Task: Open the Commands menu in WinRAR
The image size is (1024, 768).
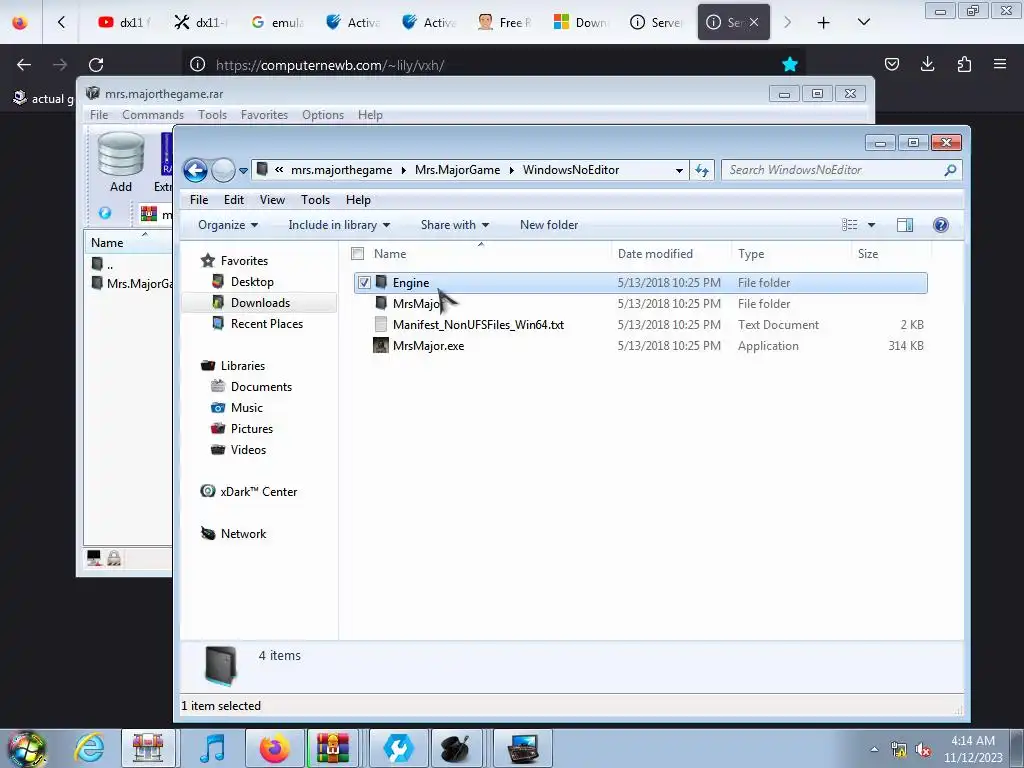Action: [153, 115]
